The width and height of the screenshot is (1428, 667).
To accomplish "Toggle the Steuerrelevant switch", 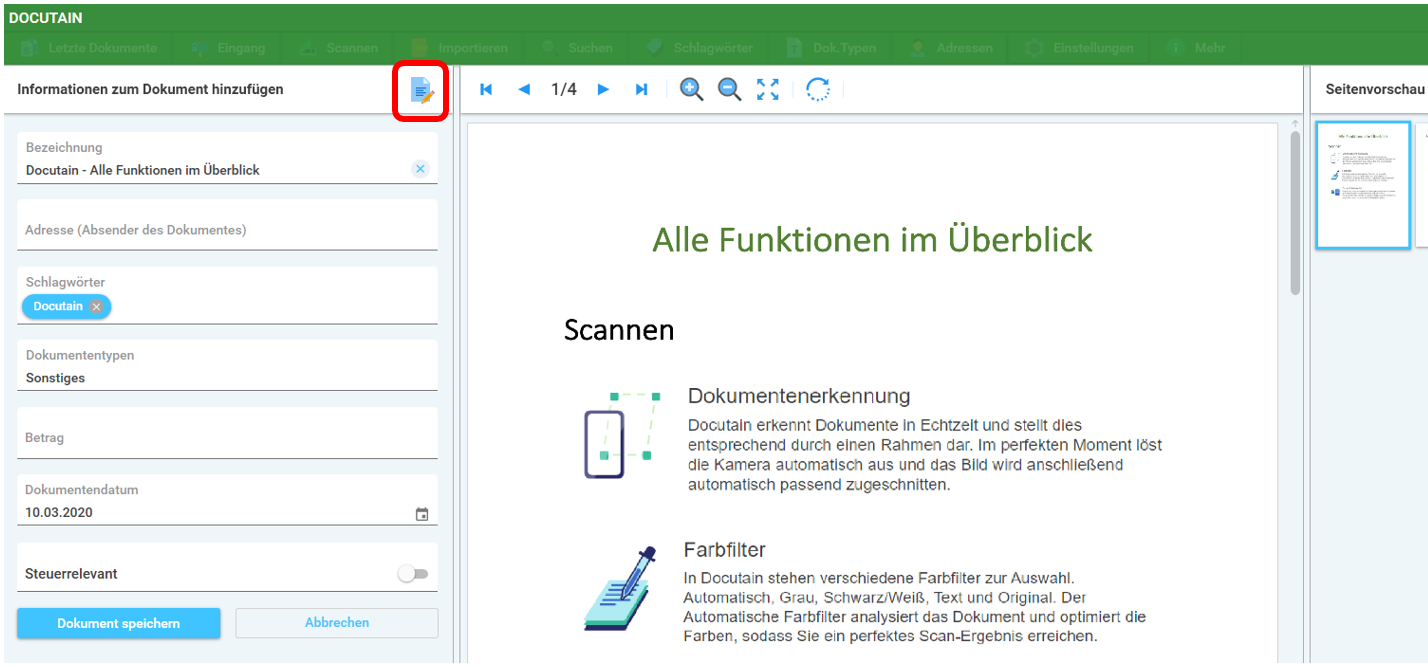I will pos(412,574).
